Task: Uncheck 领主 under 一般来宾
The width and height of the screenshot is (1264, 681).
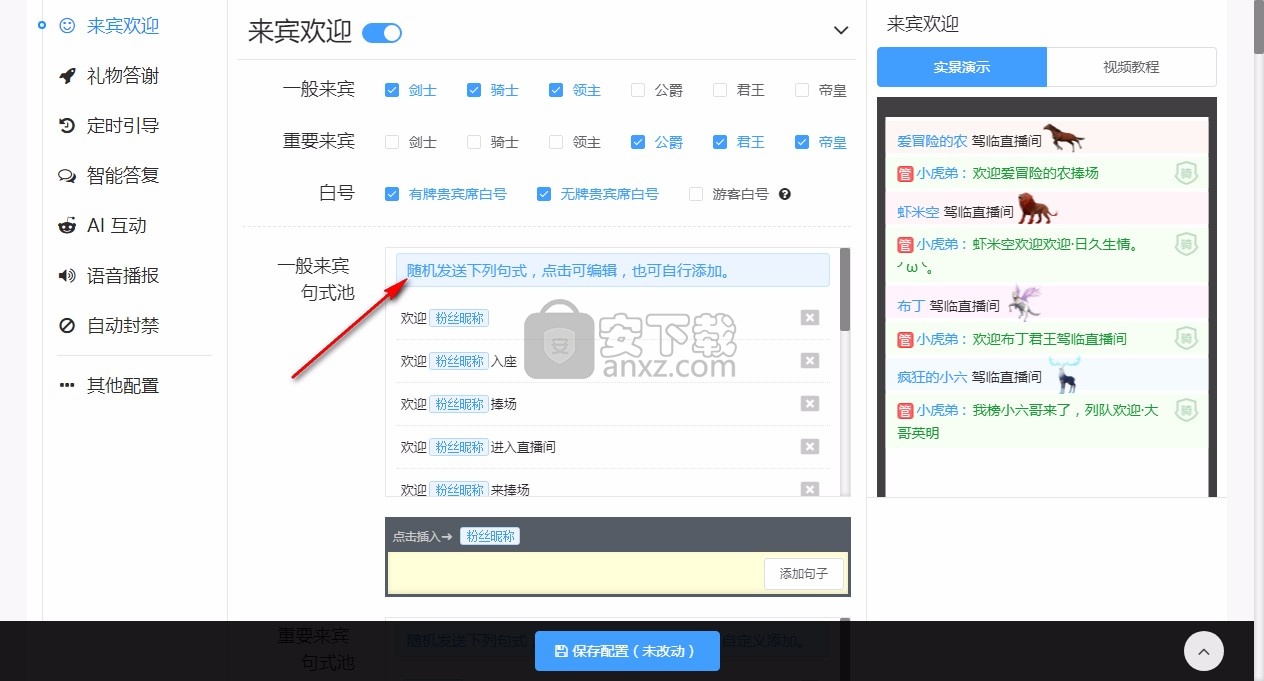Action: click(556, 90)
